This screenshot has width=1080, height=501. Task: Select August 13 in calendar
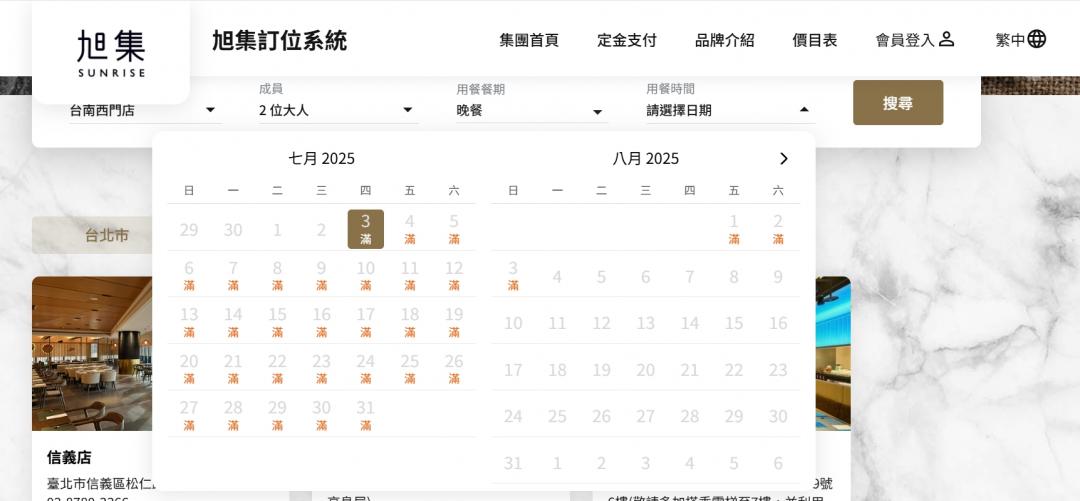click(x=645, y=323)
